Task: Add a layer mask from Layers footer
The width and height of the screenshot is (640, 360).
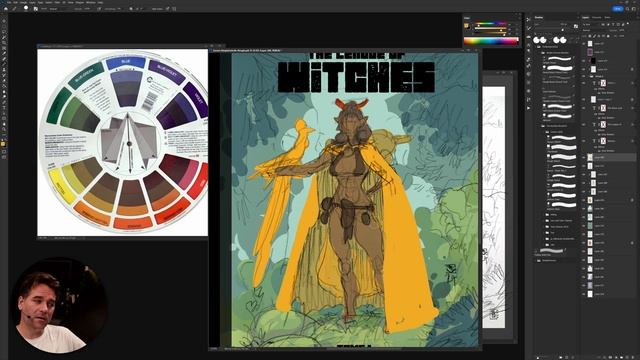Action: [610, 358]
